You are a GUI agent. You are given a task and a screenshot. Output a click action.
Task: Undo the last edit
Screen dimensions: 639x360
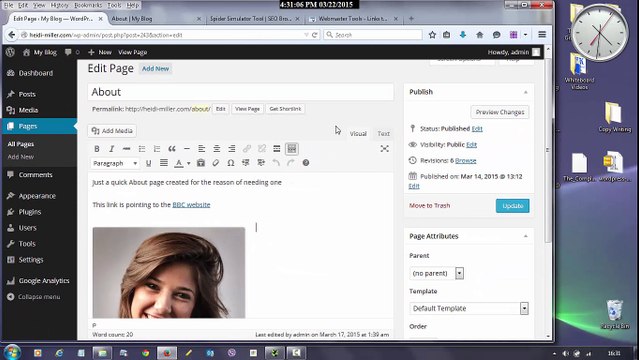(276, 163)
